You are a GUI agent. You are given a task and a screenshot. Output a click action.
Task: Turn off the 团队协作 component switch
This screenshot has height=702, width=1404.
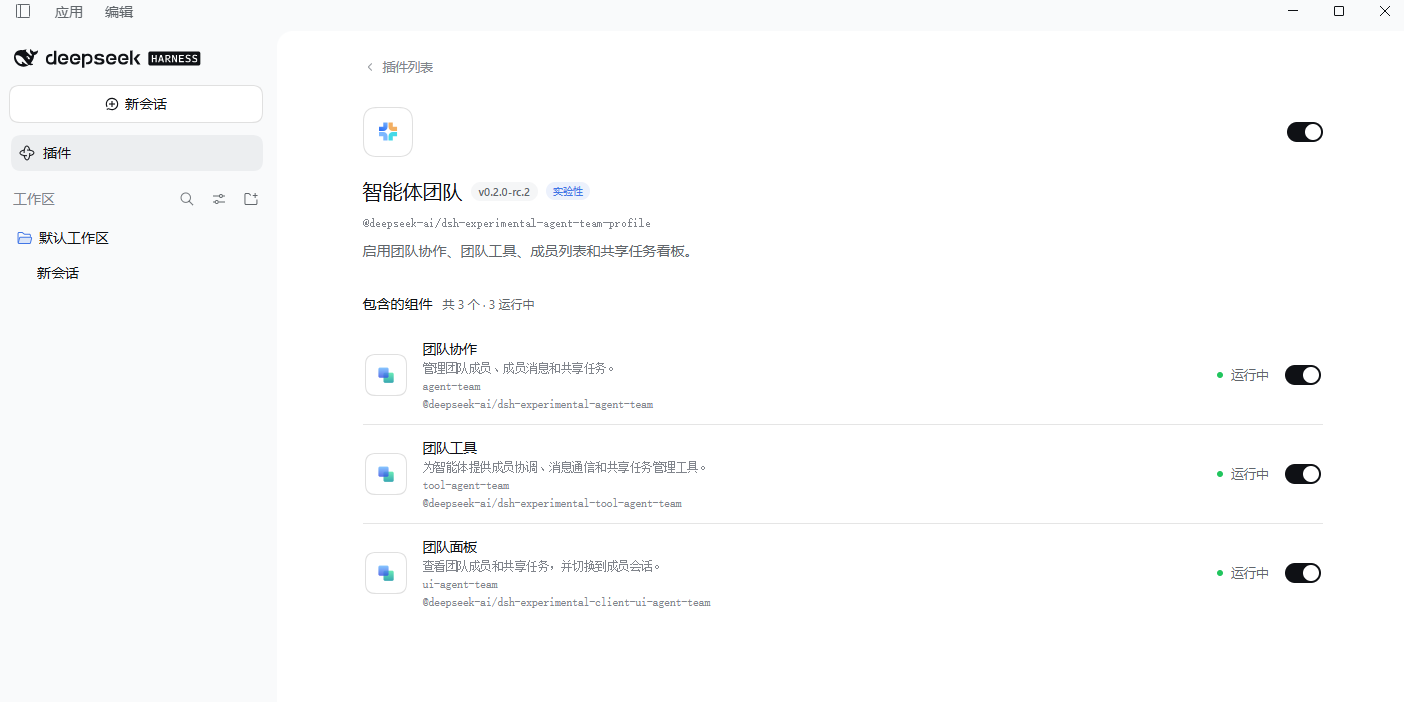(1303, 375)
